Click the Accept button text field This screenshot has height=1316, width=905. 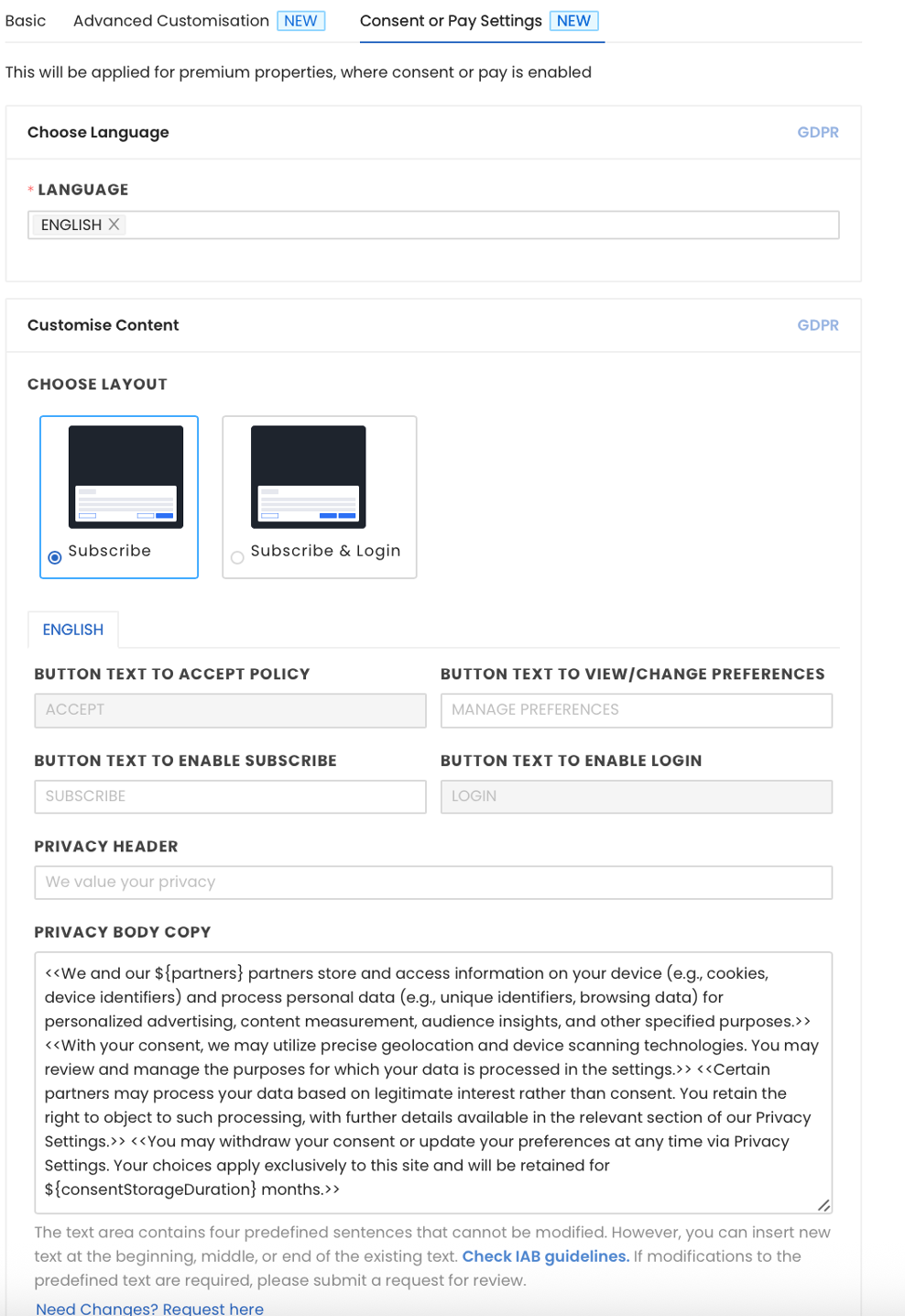pos(230,710)
